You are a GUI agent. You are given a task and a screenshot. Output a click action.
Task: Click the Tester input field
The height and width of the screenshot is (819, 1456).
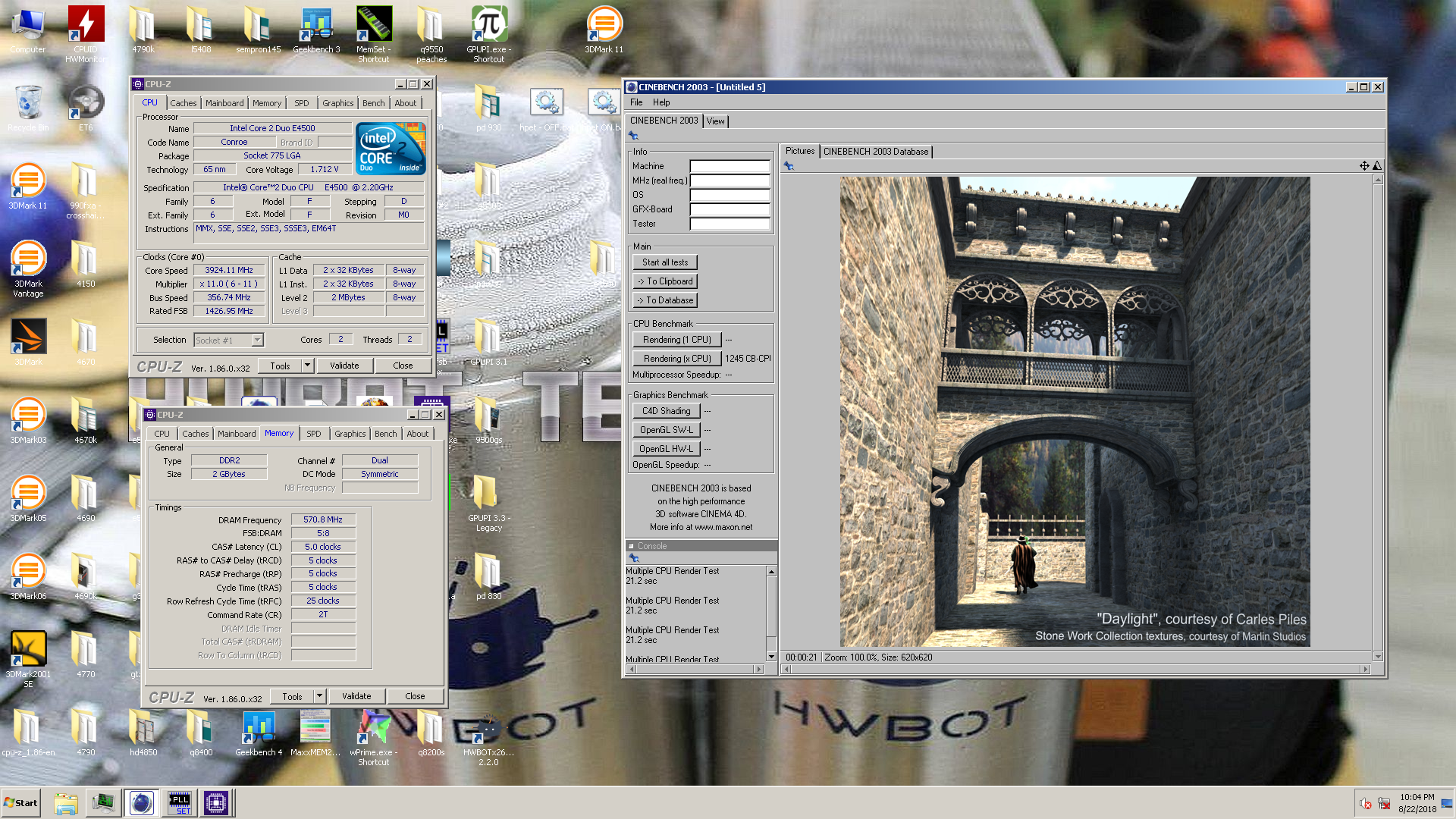click(x=730, y=224)
